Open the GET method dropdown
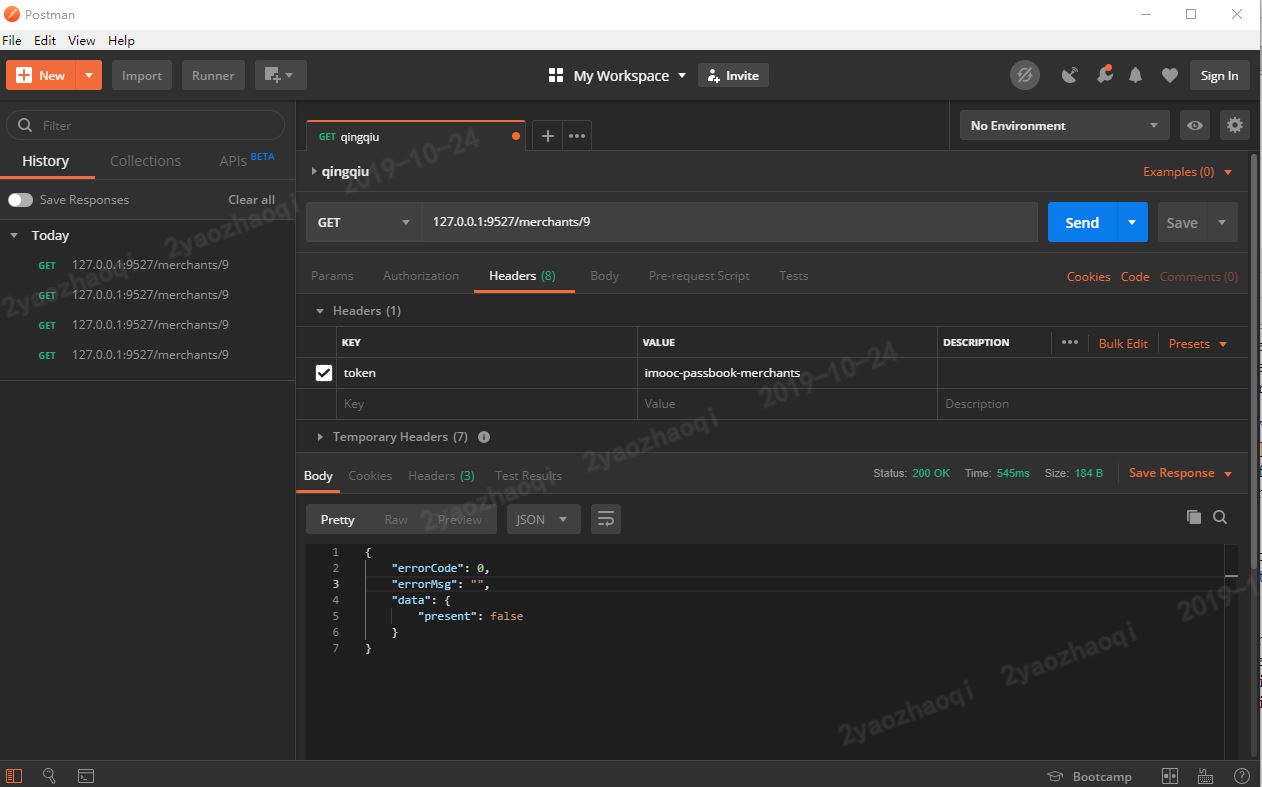The height and width of the screenshot is (787, 1262). coord(363,222)
